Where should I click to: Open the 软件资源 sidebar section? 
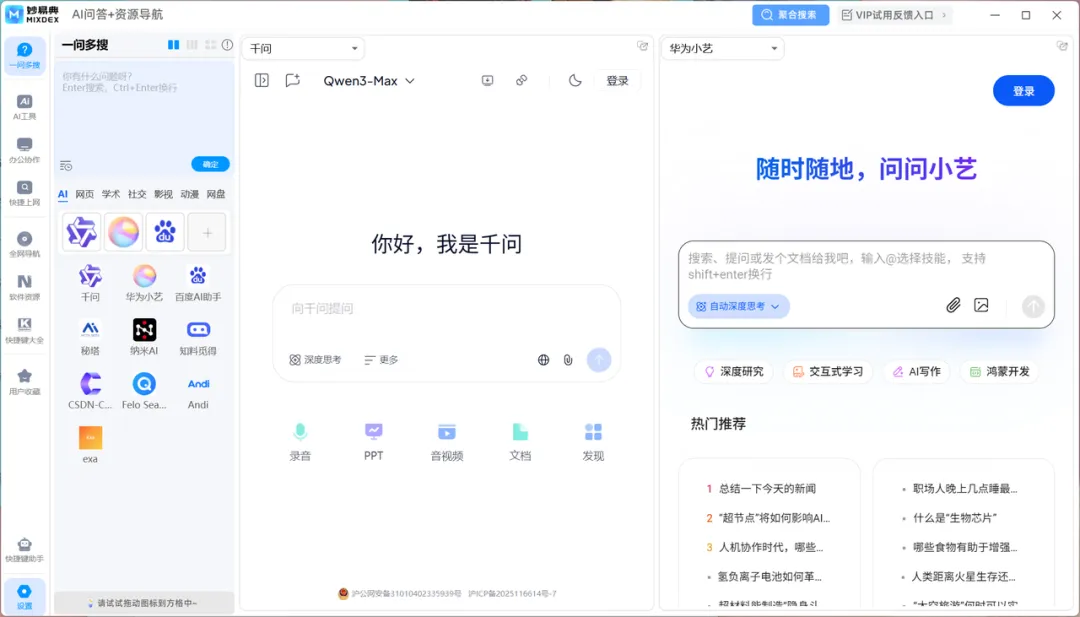pyautogui.click(x=24, y=288)
